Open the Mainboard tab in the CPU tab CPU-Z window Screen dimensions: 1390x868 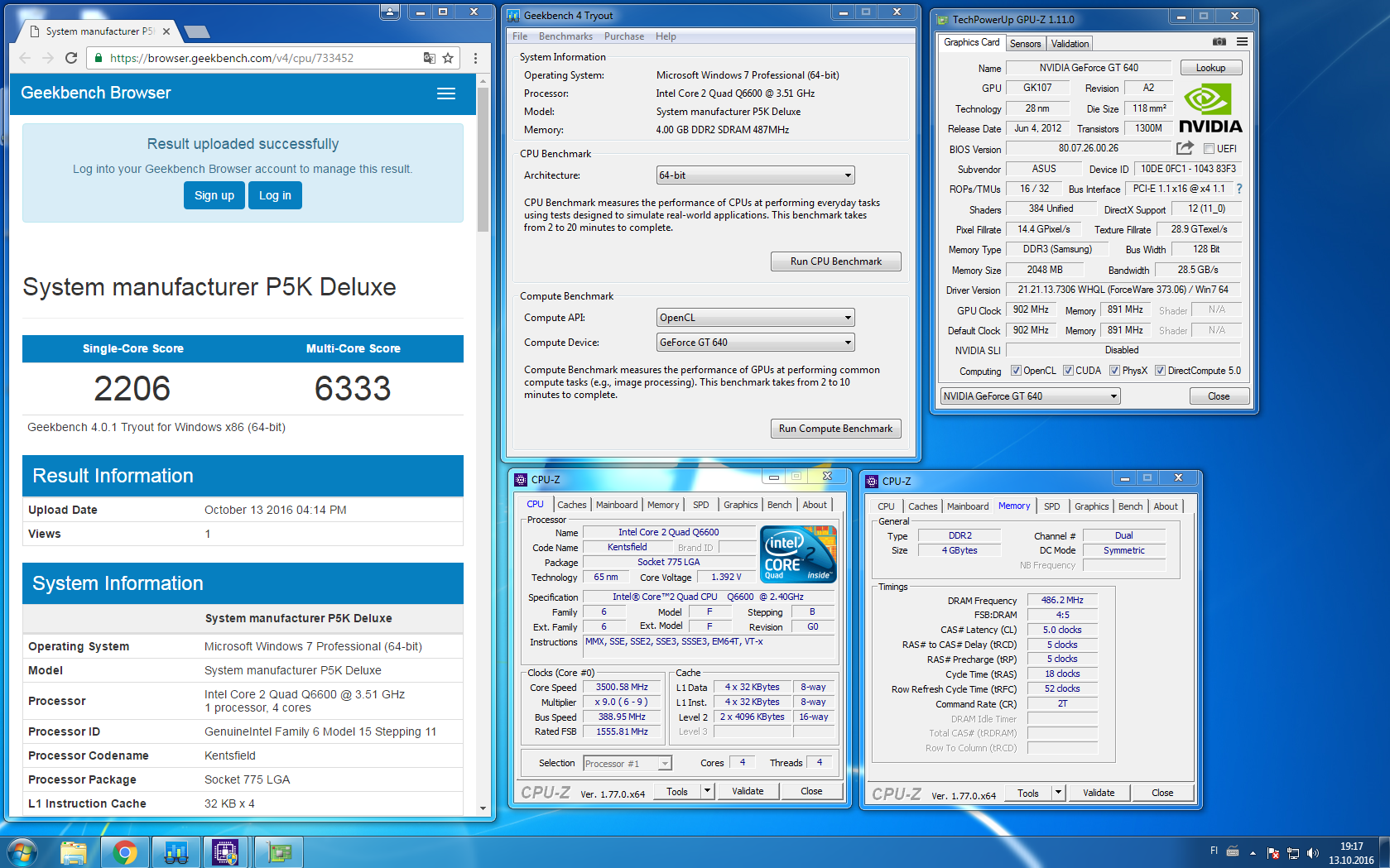(x=617, y=505)
